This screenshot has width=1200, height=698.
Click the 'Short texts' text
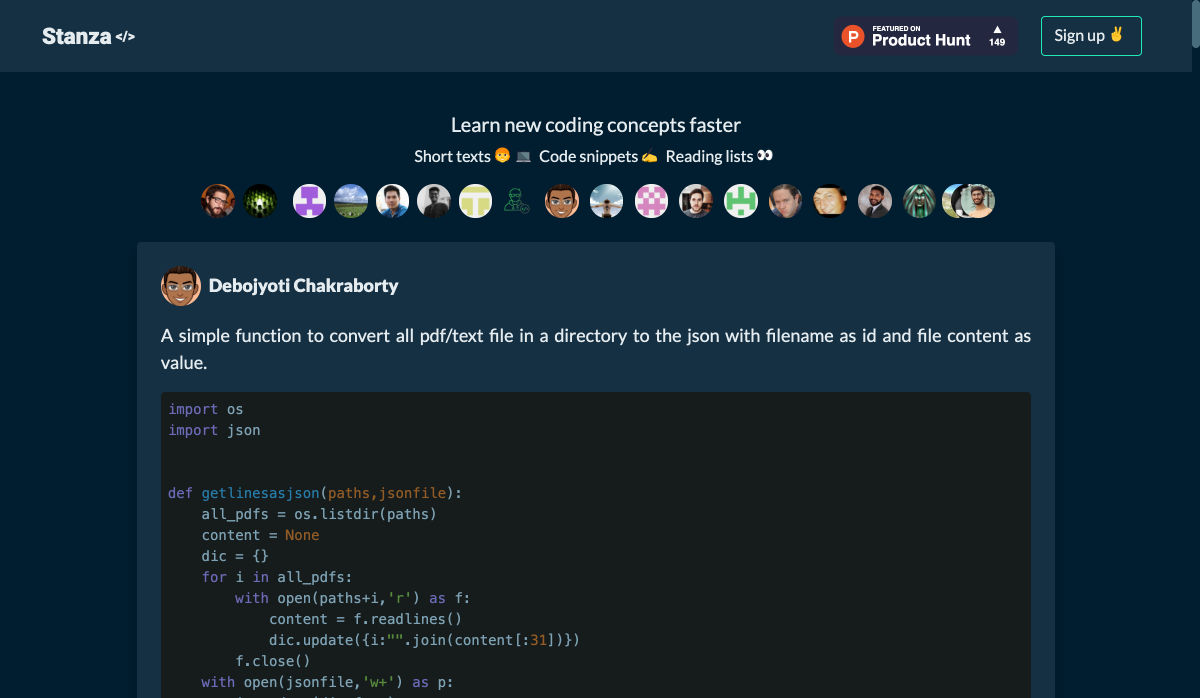tap(452, 156)
